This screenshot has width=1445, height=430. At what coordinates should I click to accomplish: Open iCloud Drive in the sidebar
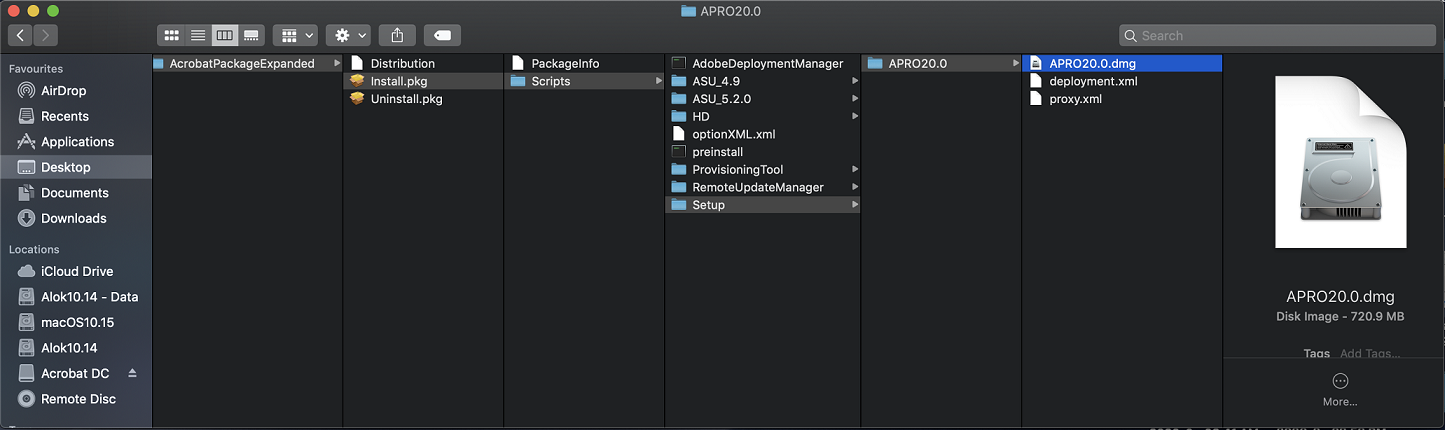[76, 271]
